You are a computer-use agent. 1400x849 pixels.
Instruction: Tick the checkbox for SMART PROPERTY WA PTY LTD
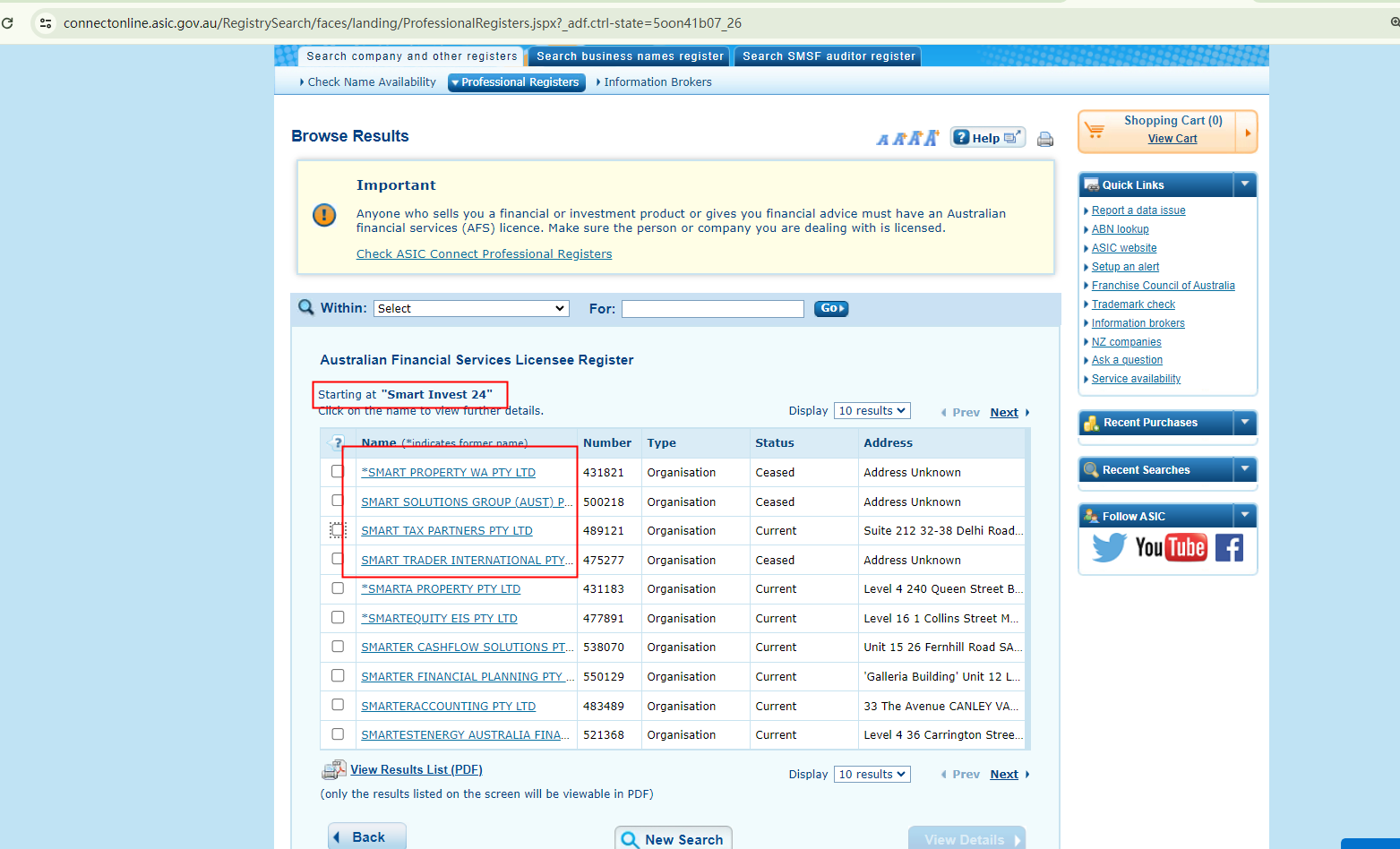[x=338, y=471]
